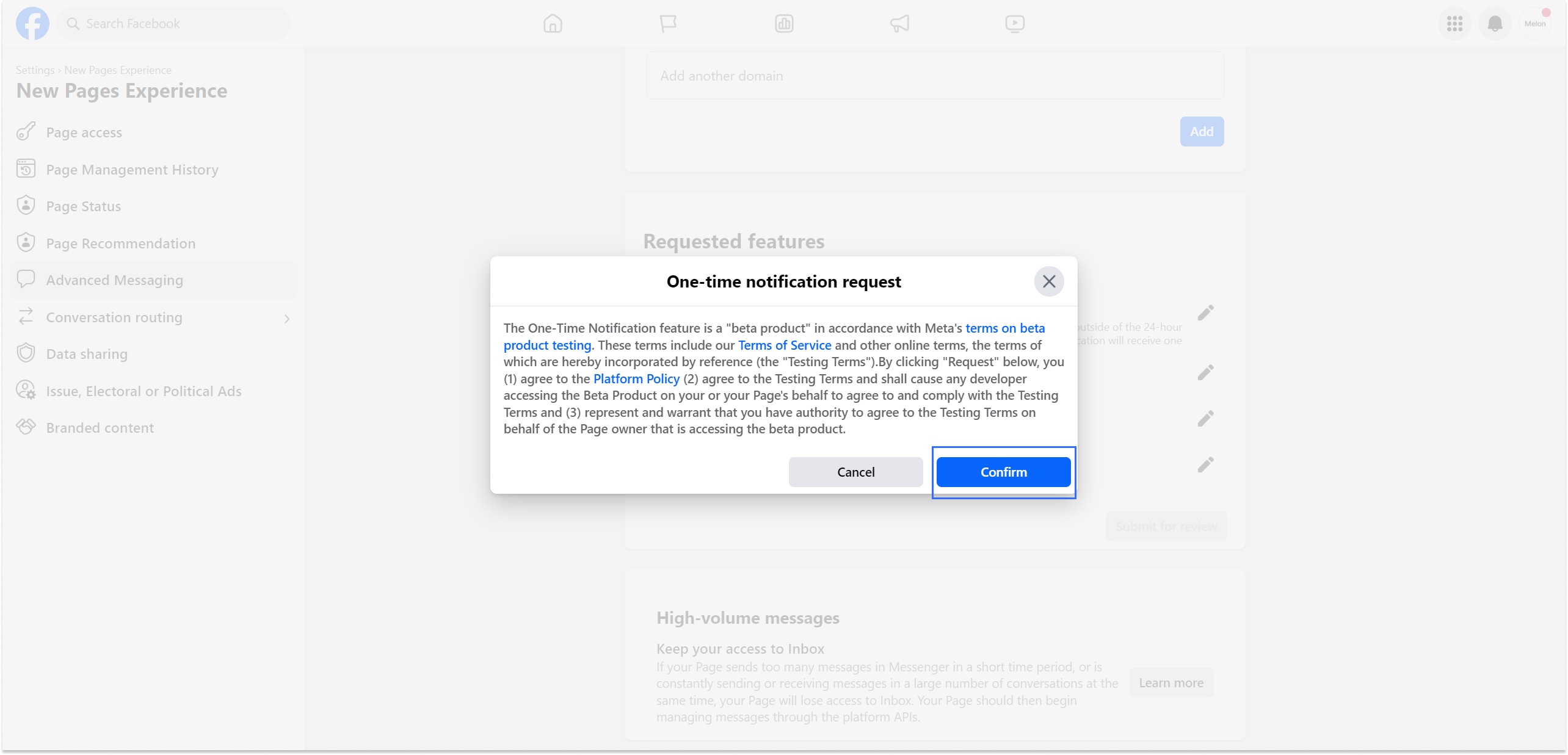The width and height of the screenshot is (1568, 755).
Task: Open the Platform Policy link
Action: (x=636, y=379)
